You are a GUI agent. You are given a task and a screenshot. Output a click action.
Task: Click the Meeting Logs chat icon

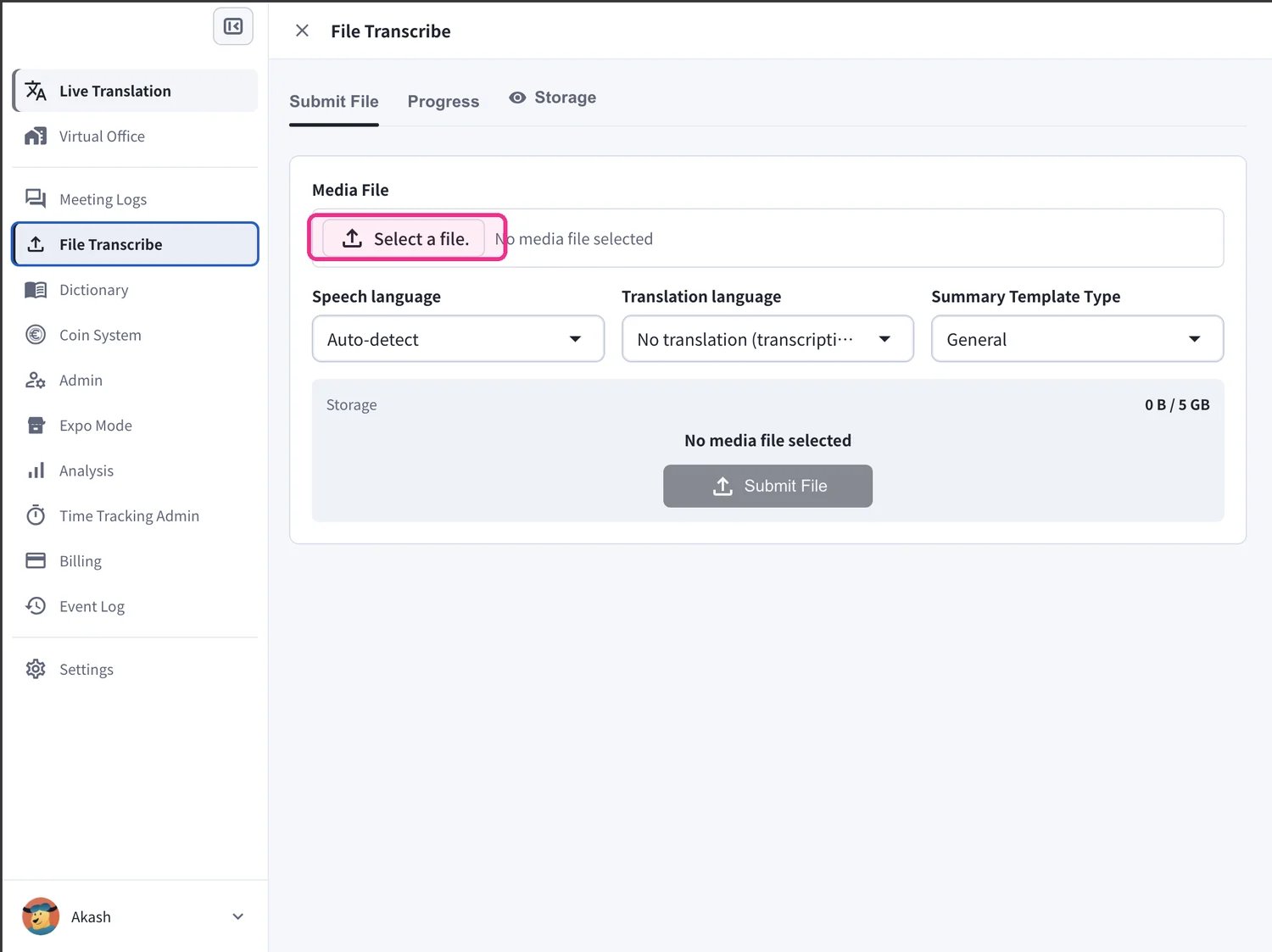[x=36, y=198]
